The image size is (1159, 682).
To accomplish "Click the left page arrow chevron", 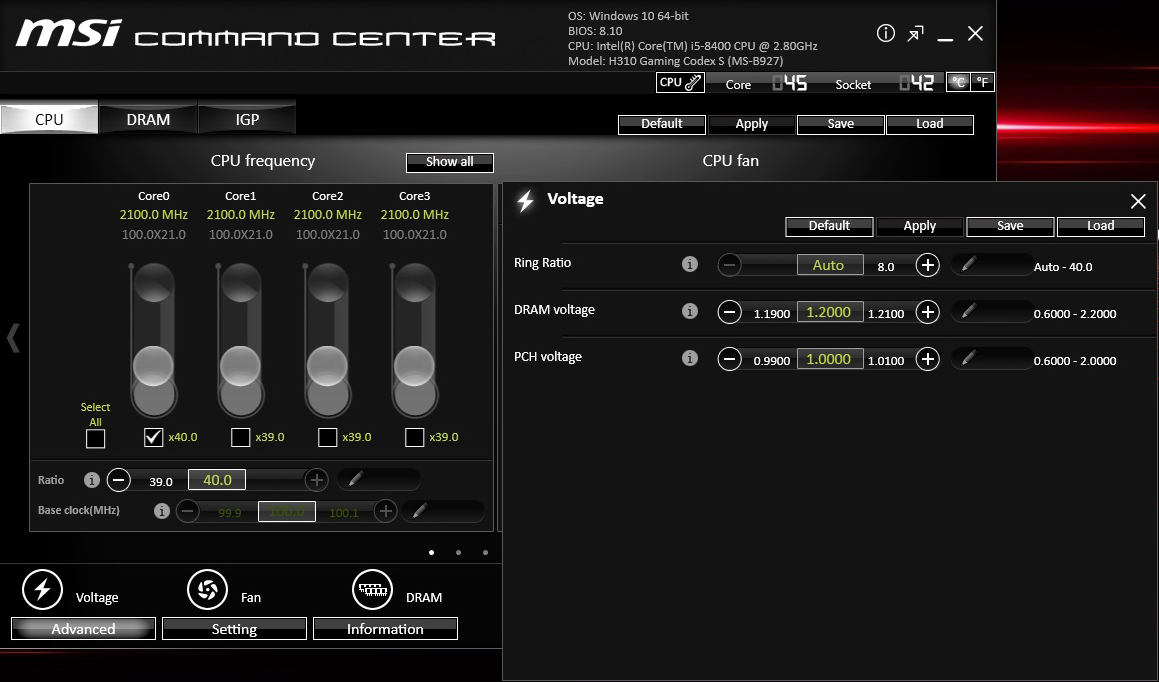I will pos(13,338).
